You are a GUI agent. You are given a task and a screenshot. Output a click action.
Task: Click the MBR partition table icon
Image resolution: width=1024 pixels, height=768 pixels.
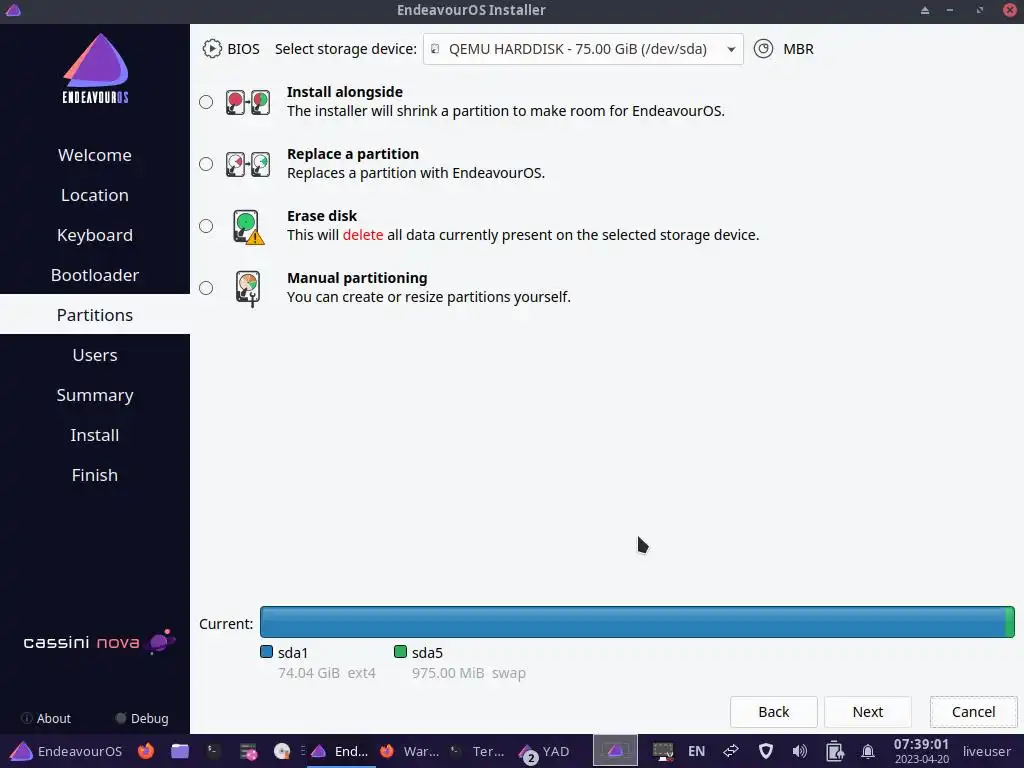[x=763, y=49]
